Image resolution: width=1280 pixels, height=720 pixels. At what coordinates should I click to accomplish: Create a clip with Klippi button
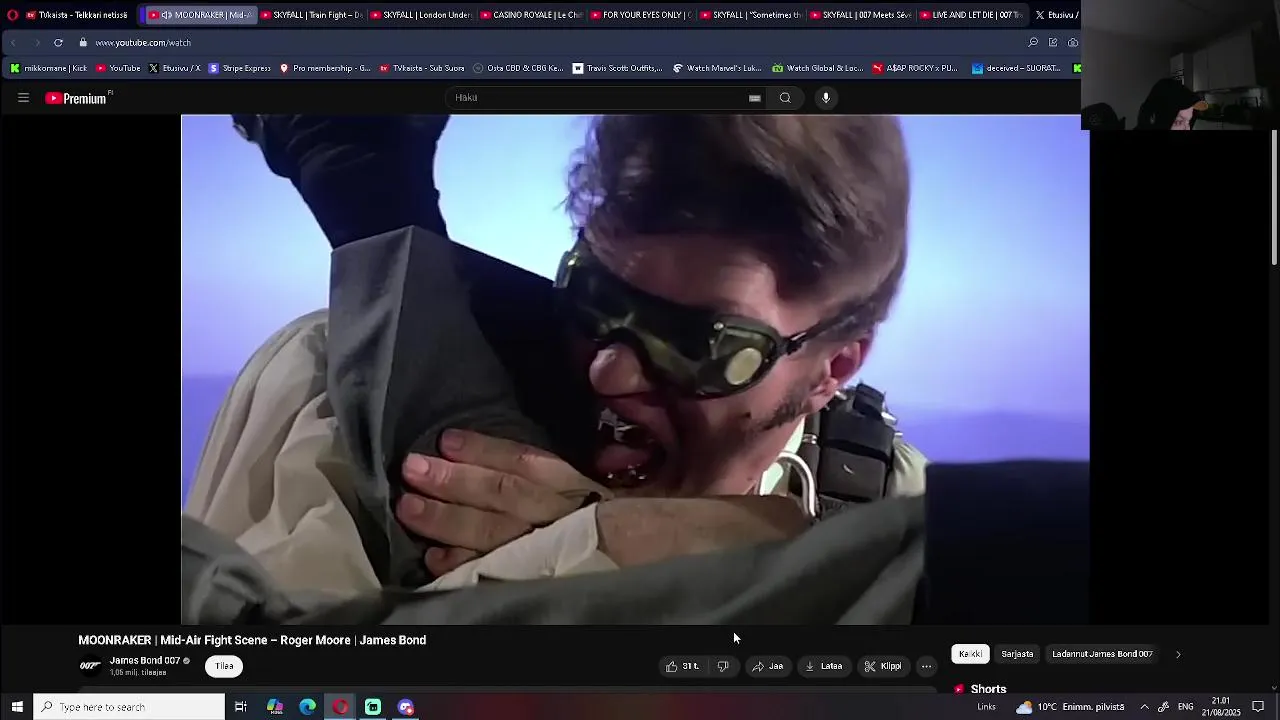[883, 666]
